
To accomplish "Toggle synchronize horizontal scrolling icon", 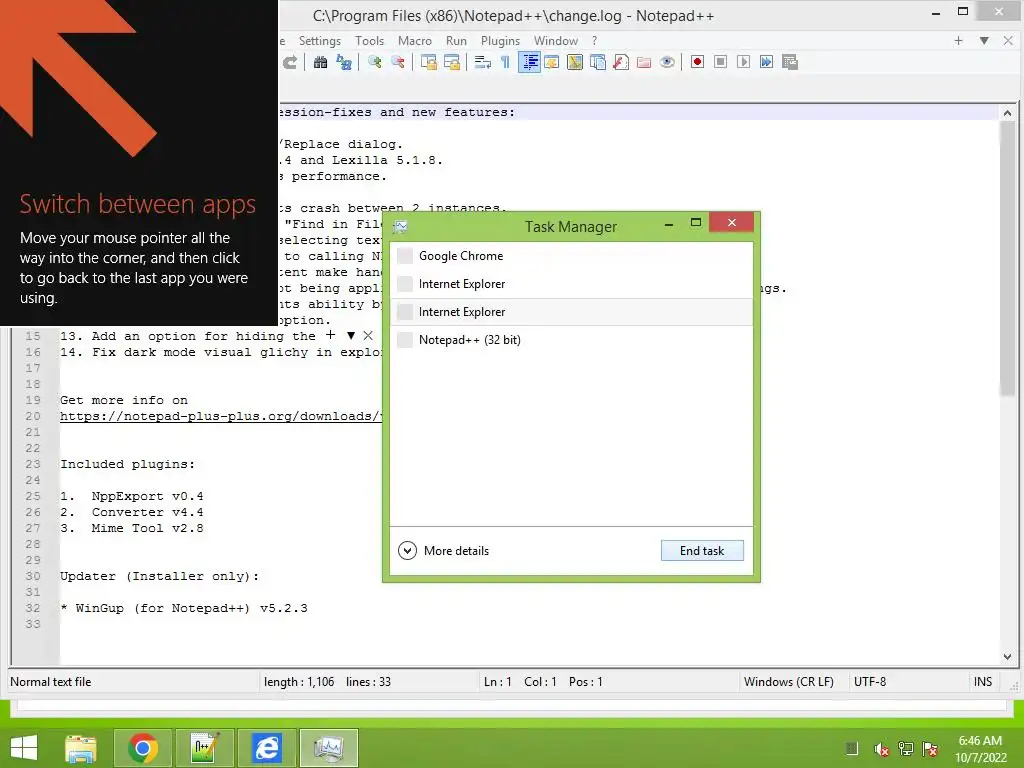I will pyautogui.click(x=452, y=62).
